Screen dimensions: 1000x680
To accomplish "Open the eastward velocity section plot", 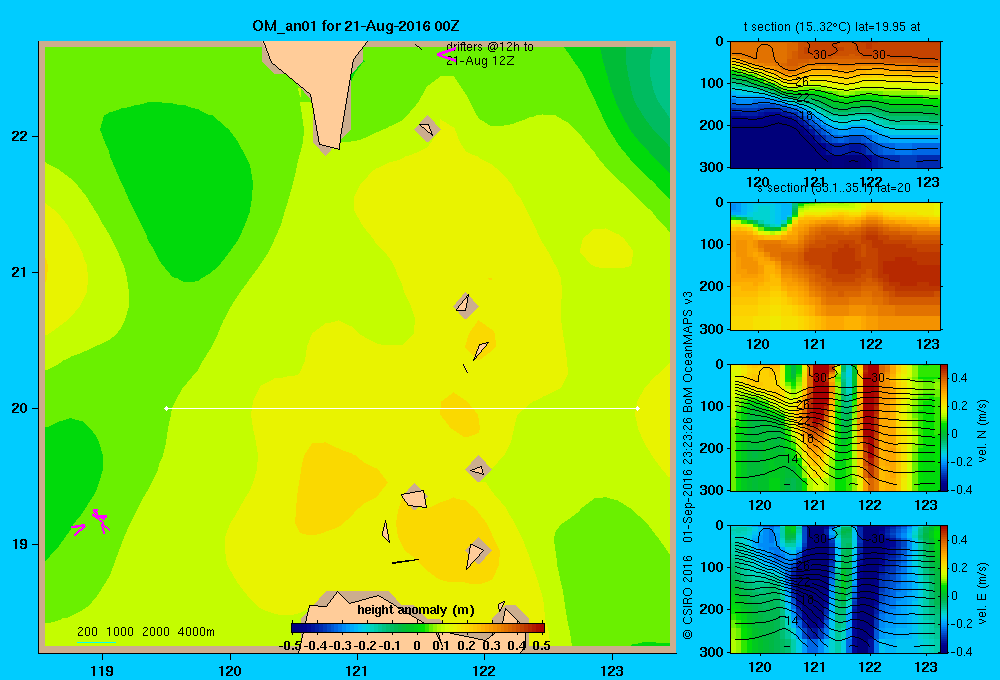I will 835,589.
